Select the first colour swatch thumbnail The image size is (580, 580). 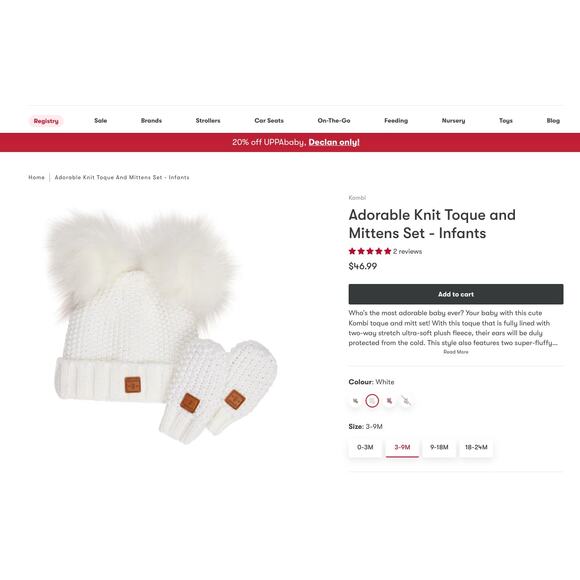point(355,401)
